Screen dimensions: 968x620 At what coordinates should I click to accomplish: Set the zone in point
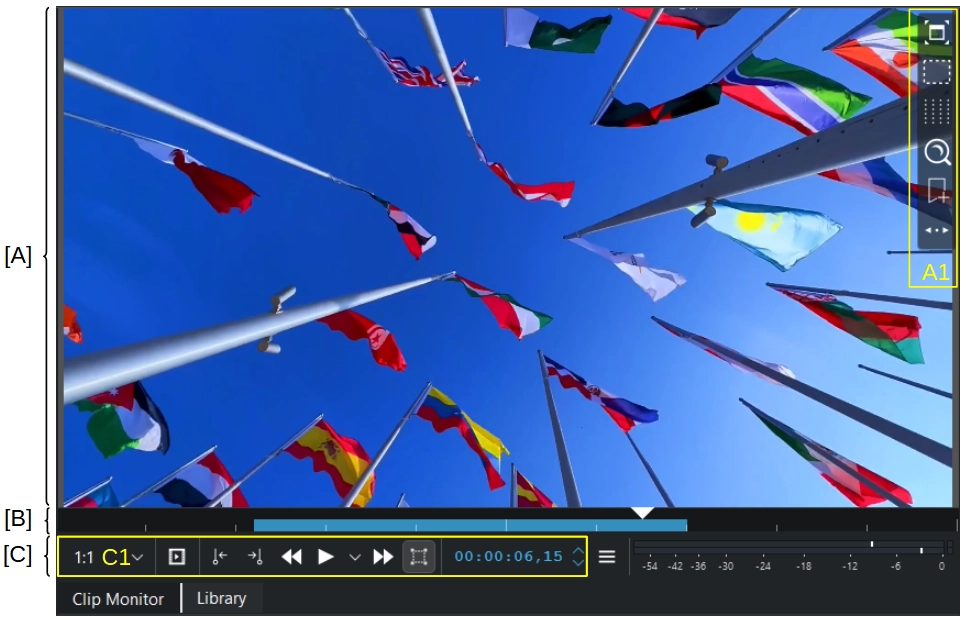[x=220, y=557]
